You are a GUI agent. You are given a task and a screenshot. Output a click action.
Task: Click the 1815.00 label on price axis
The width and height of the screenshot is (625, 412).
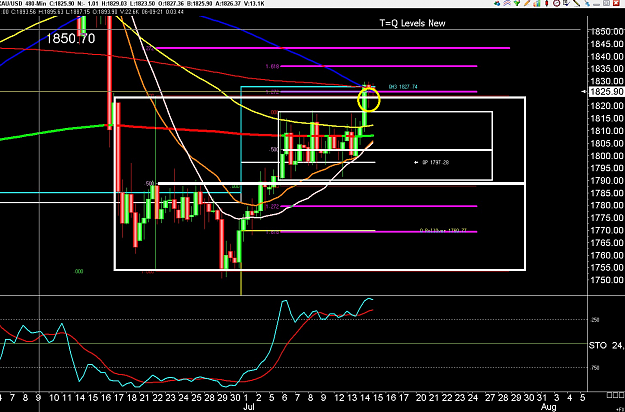tap(607, 118)
